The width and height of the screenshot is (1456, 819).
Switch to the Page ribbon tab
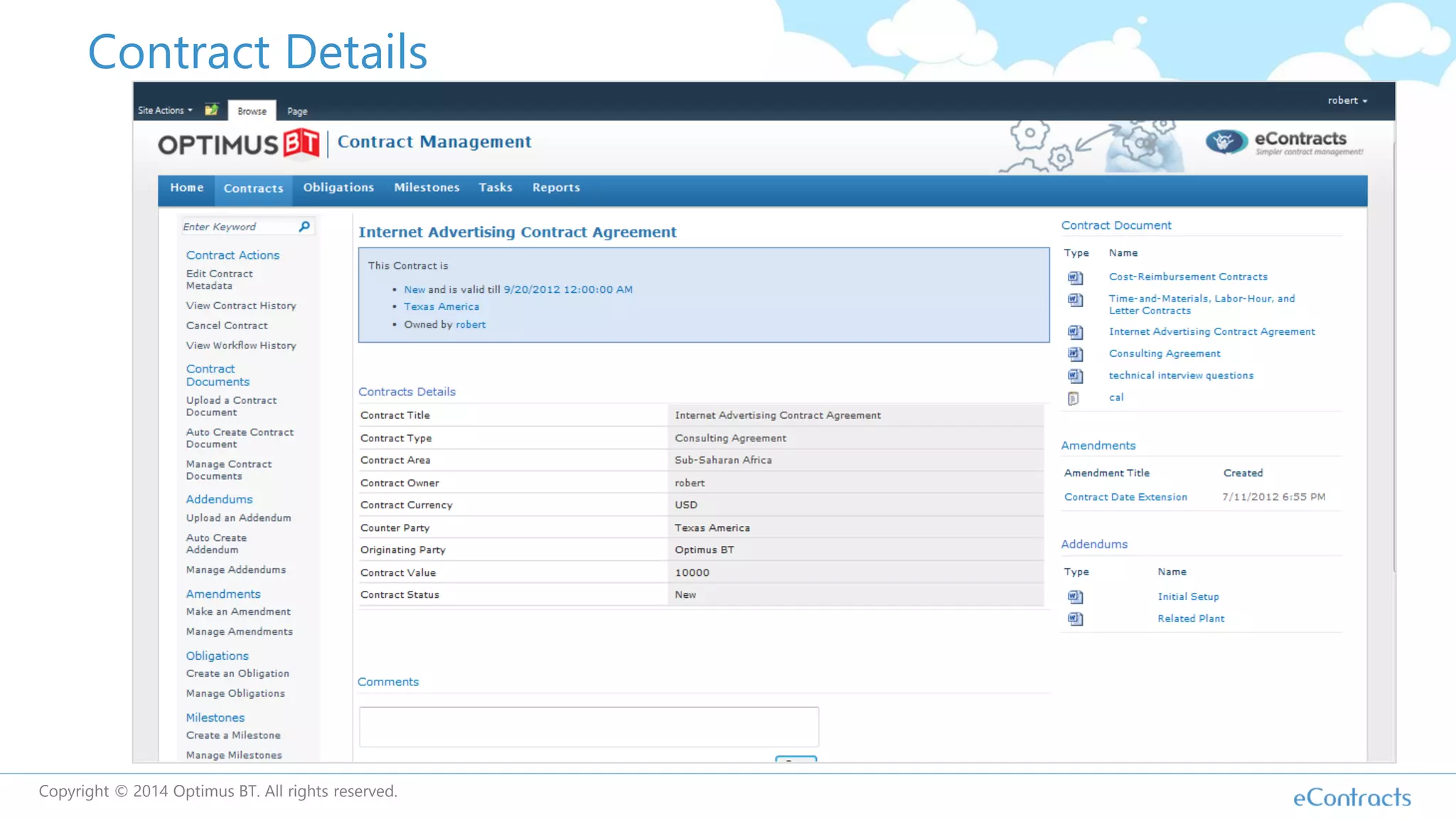(297, 112)
